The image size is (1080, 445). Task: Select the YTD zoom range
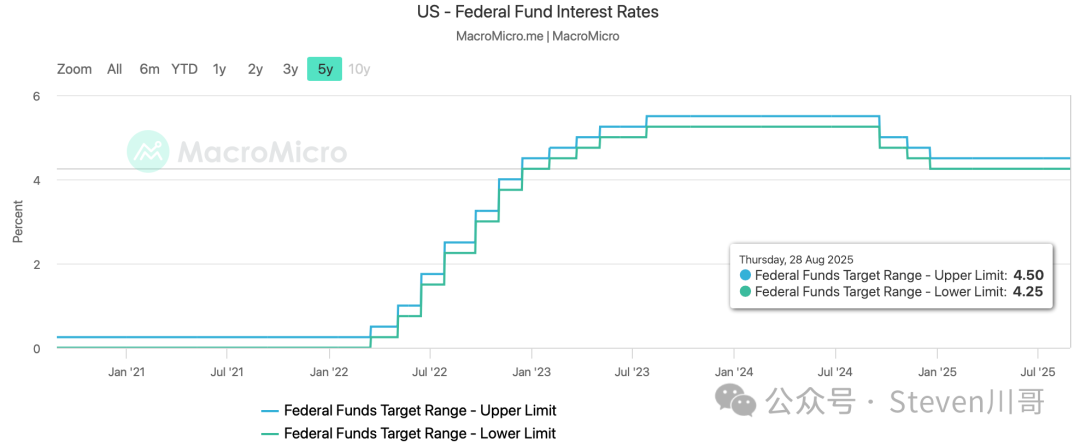coord(184,69)
